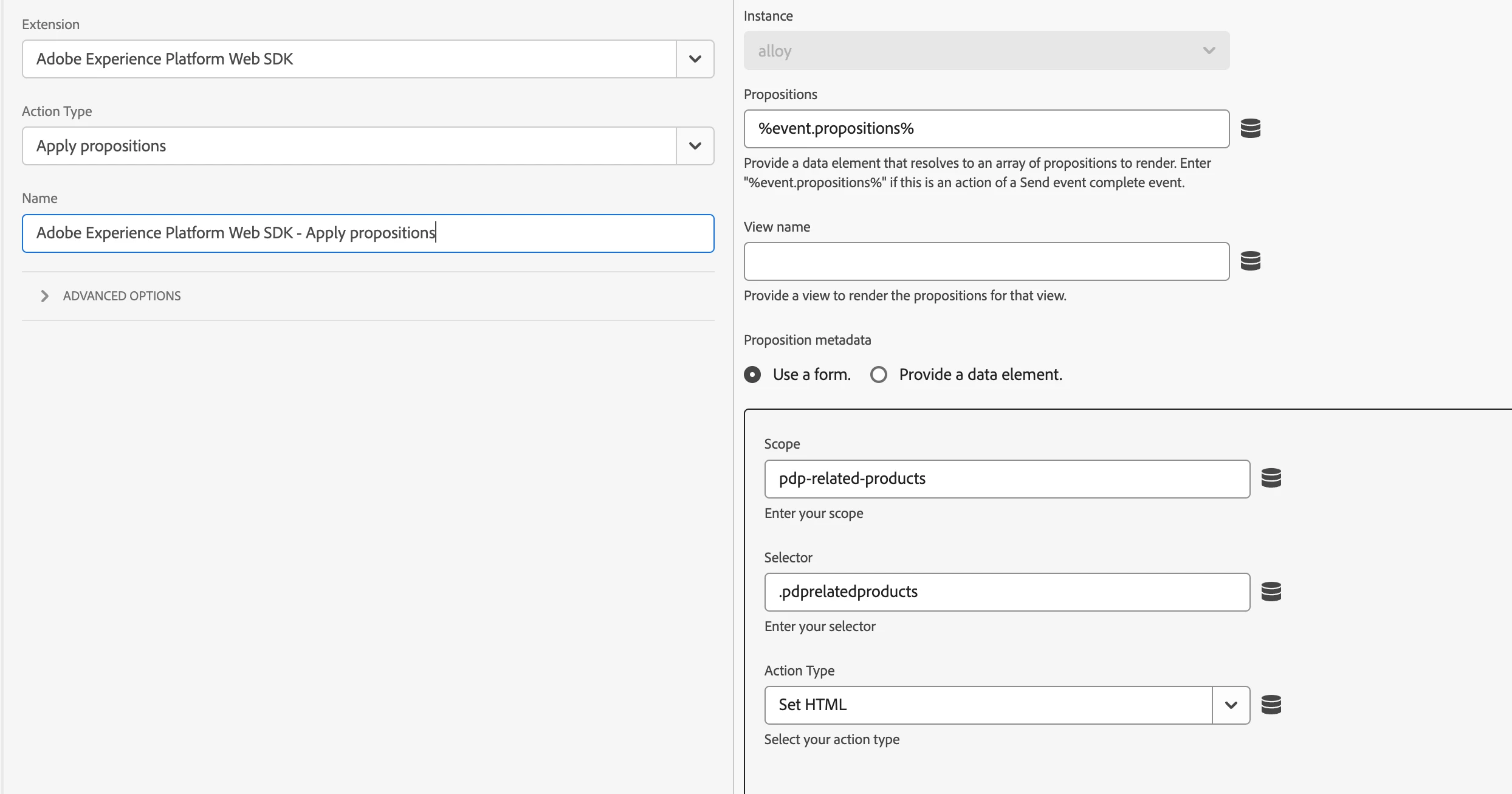Open data element picker beside Scope field
This screenshot has width=1512, height=794.
coord(1271,478)
